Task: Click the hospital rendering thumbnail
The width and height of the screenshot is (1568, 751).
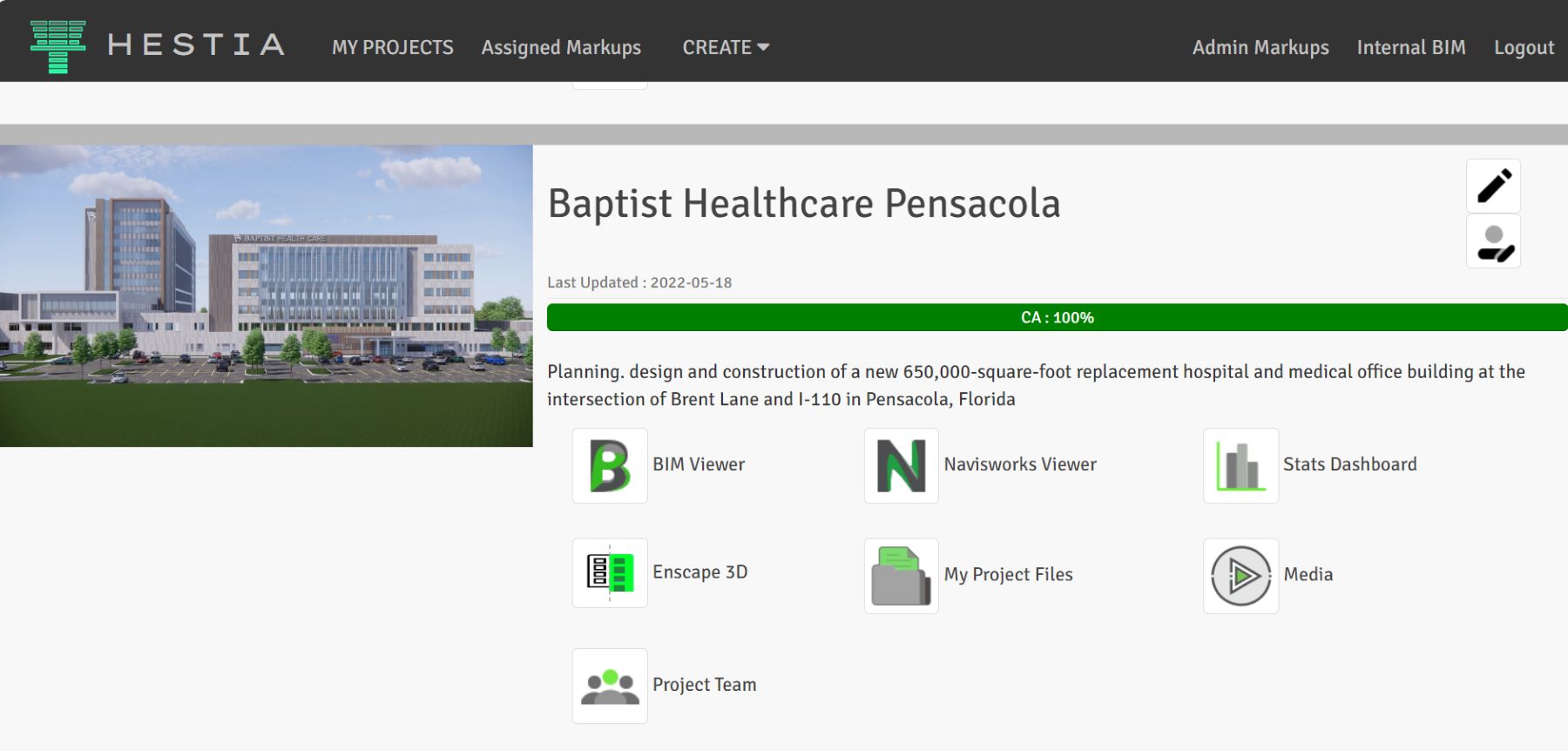Action: [267, 296]
